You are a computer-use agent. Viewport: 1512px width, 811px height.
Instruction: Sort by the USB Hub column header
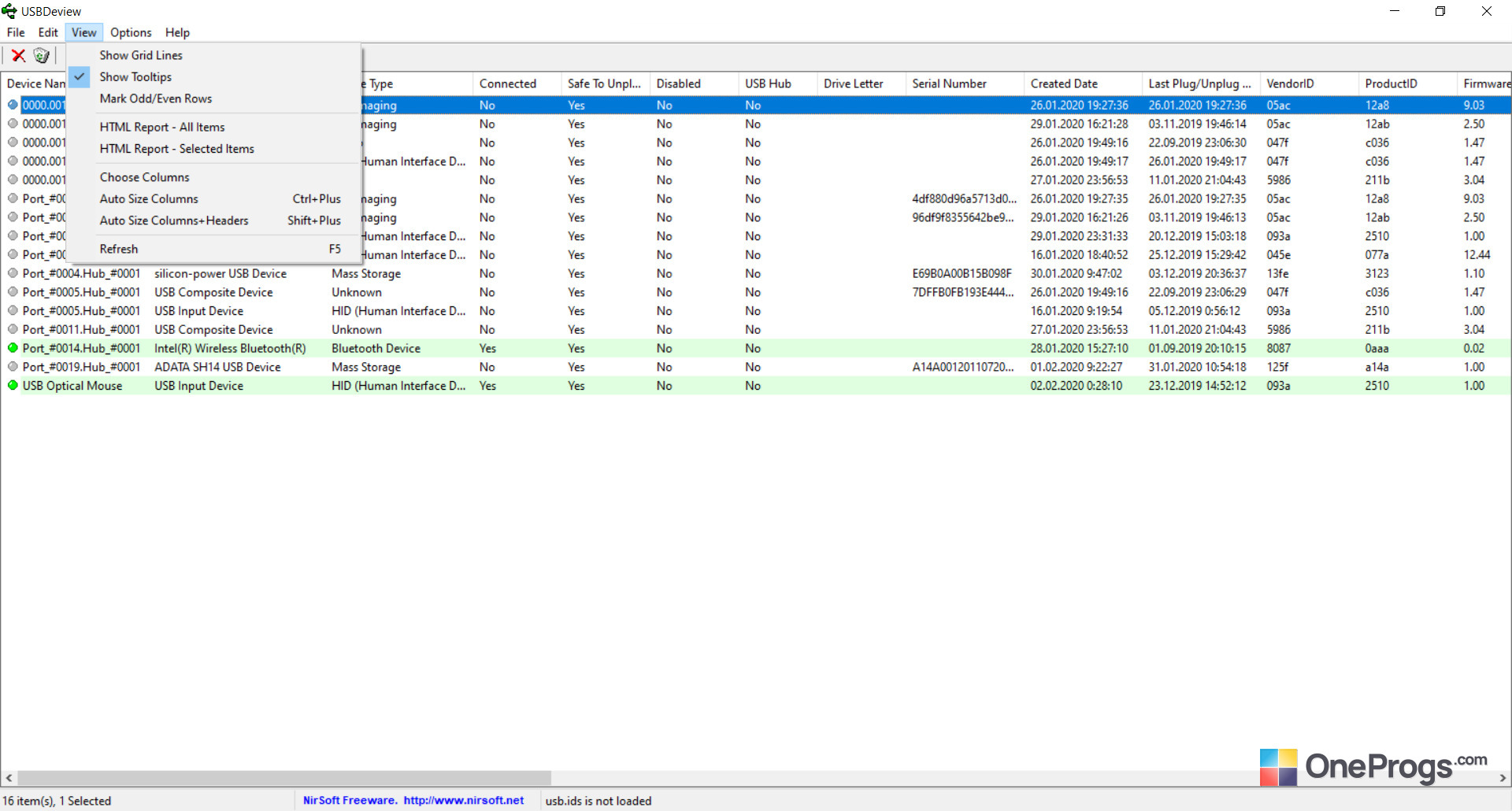click(x=778, y=83)
